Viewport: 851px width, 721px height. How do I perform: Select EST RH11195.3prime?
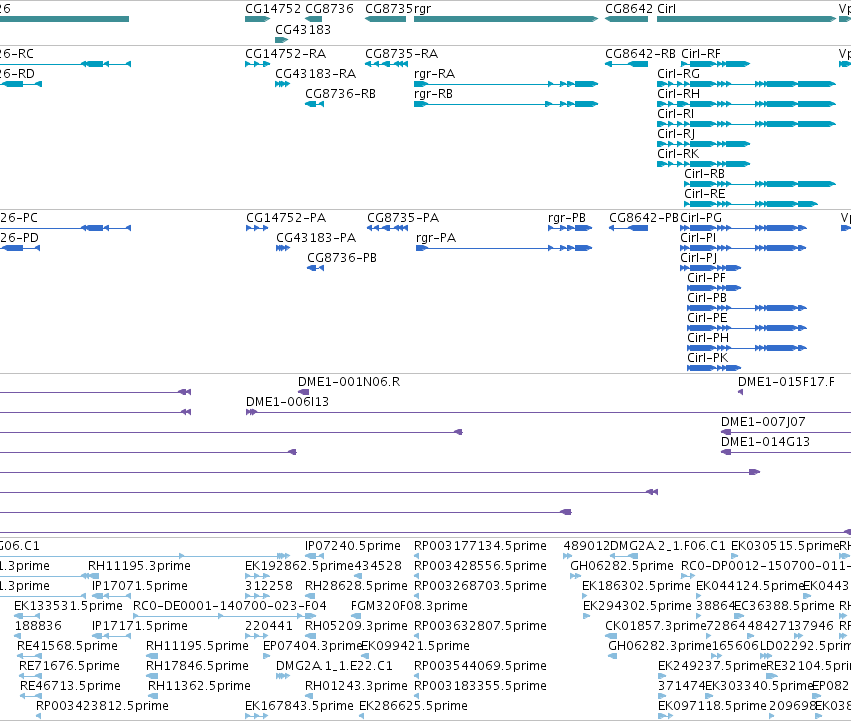click(x=139, y=566)
